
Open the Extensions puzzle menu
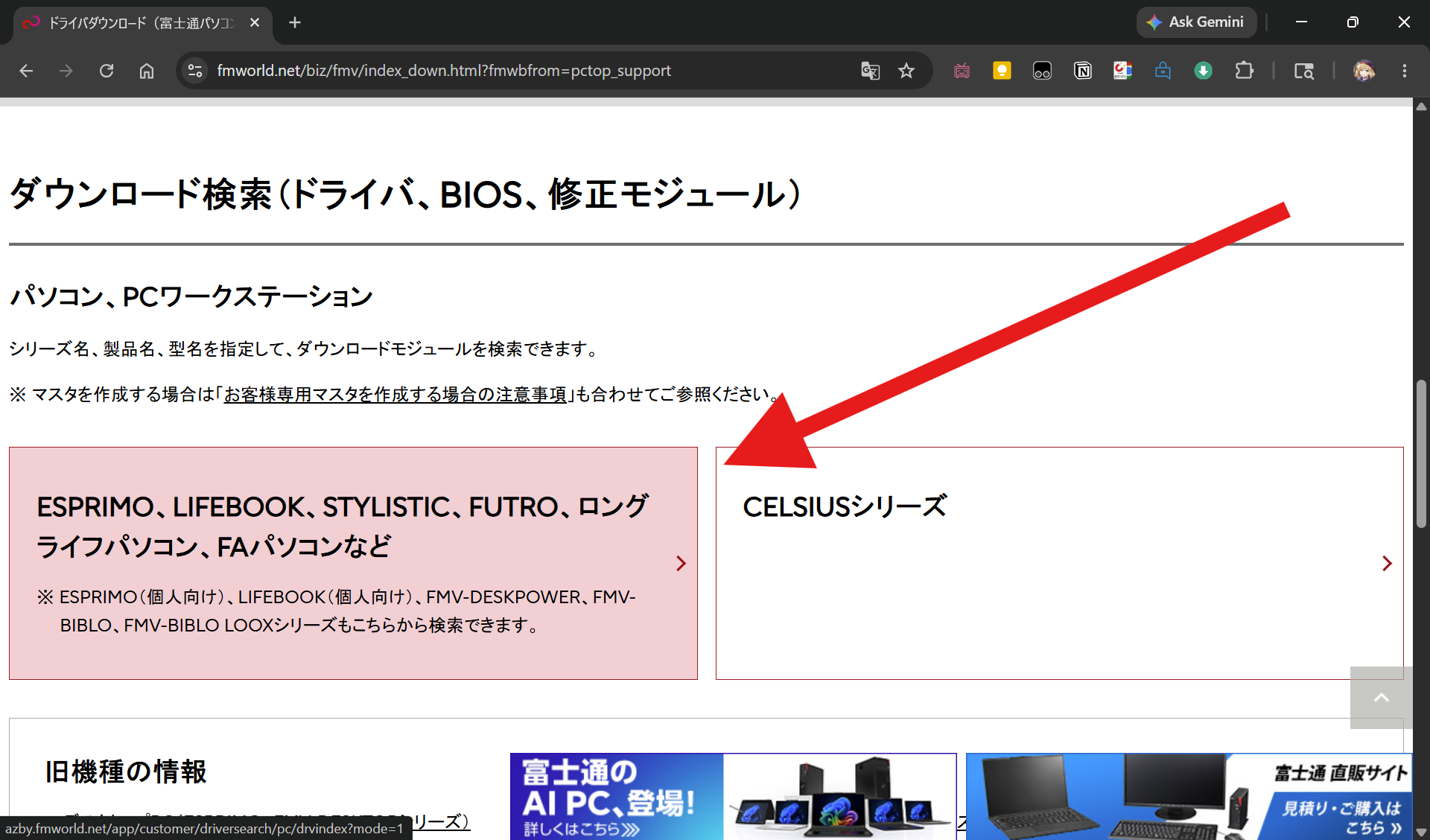coord(1244,71)
